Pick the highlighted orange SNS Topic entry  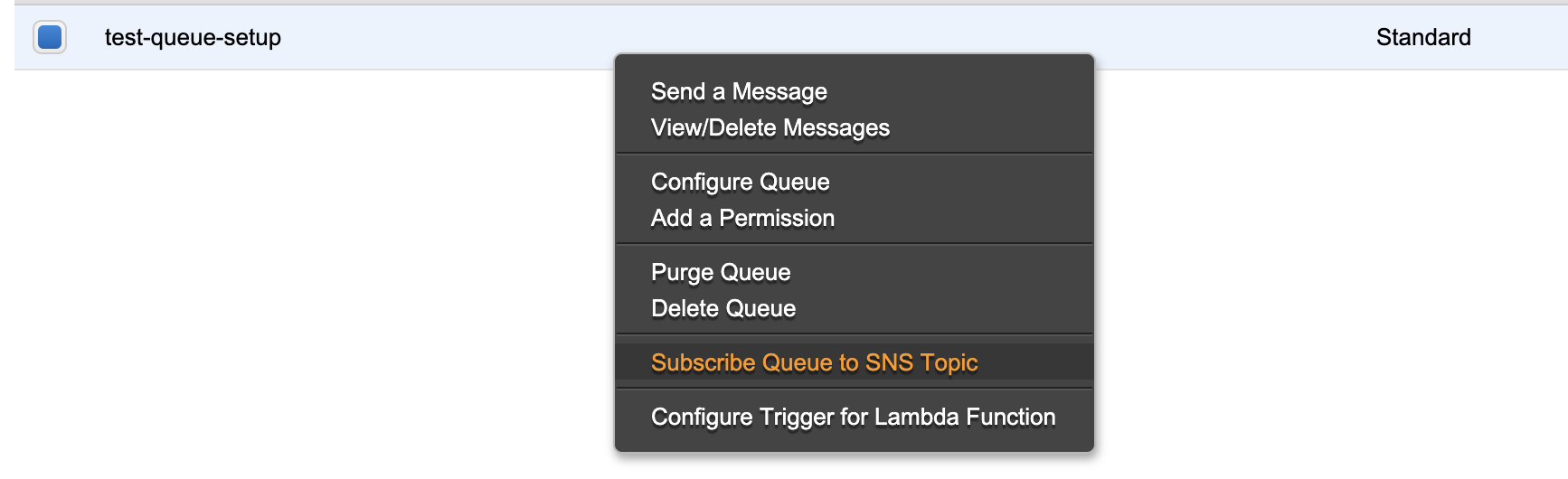tap(814, 362)
